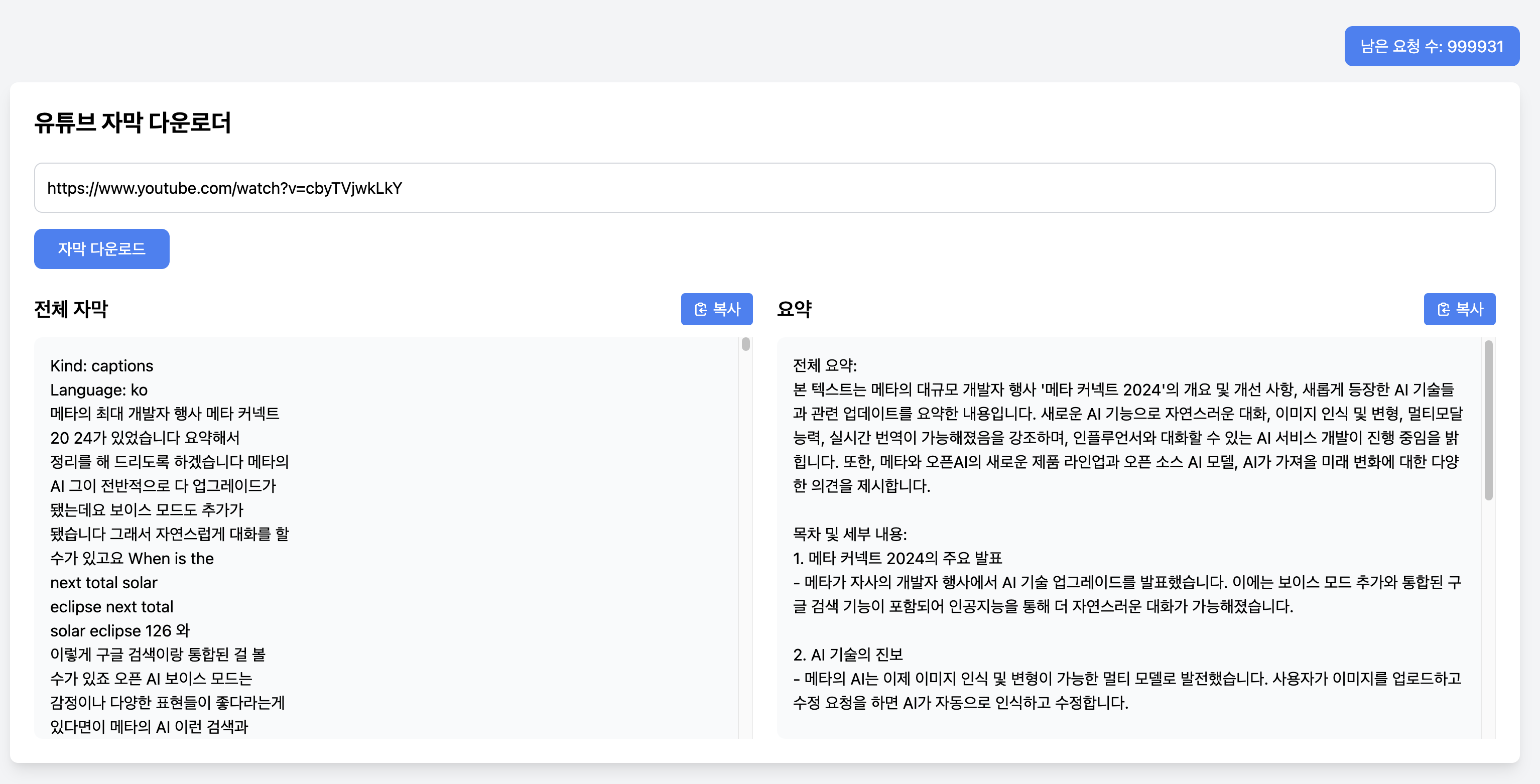Image resolution: width=1540 pixels, height=784 pixels.
Task: Click the 남은 요청 수 counter badge
Action: (x=1432, y=46)
